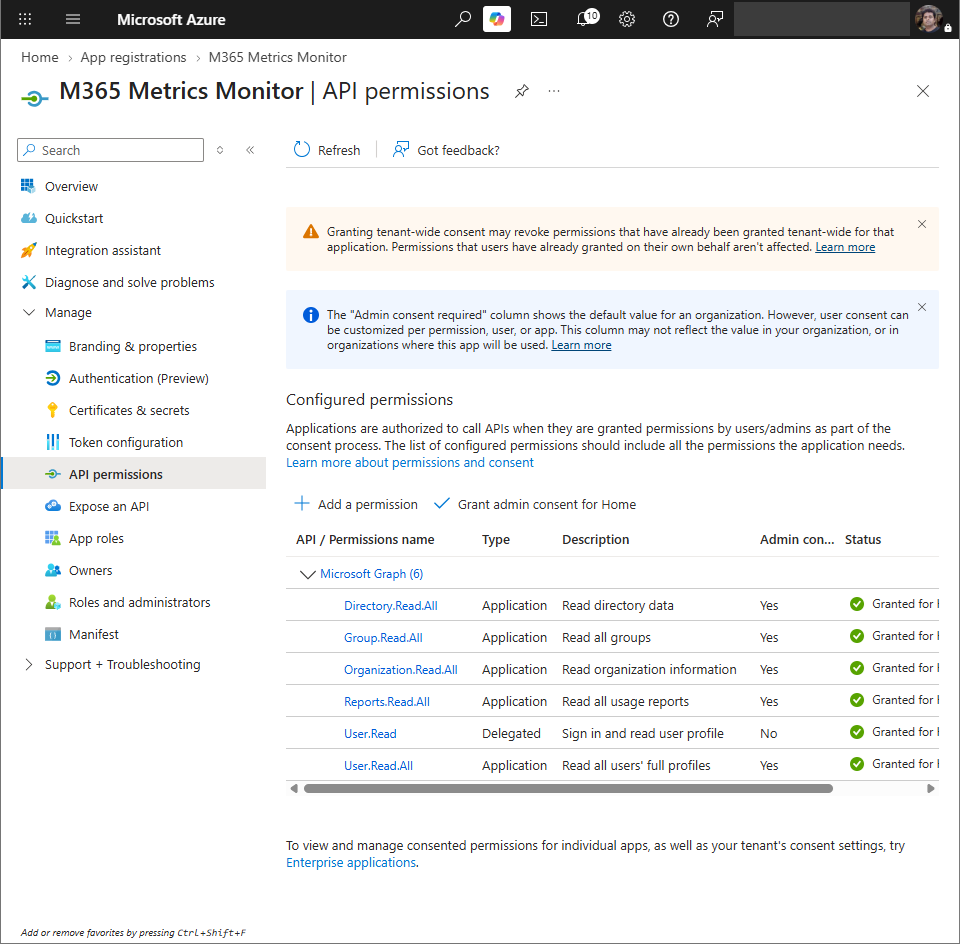Click the Delegated type cell for User.Read
Screen dimensions: 960x944
pyautogui.click(x=511, y=733)
